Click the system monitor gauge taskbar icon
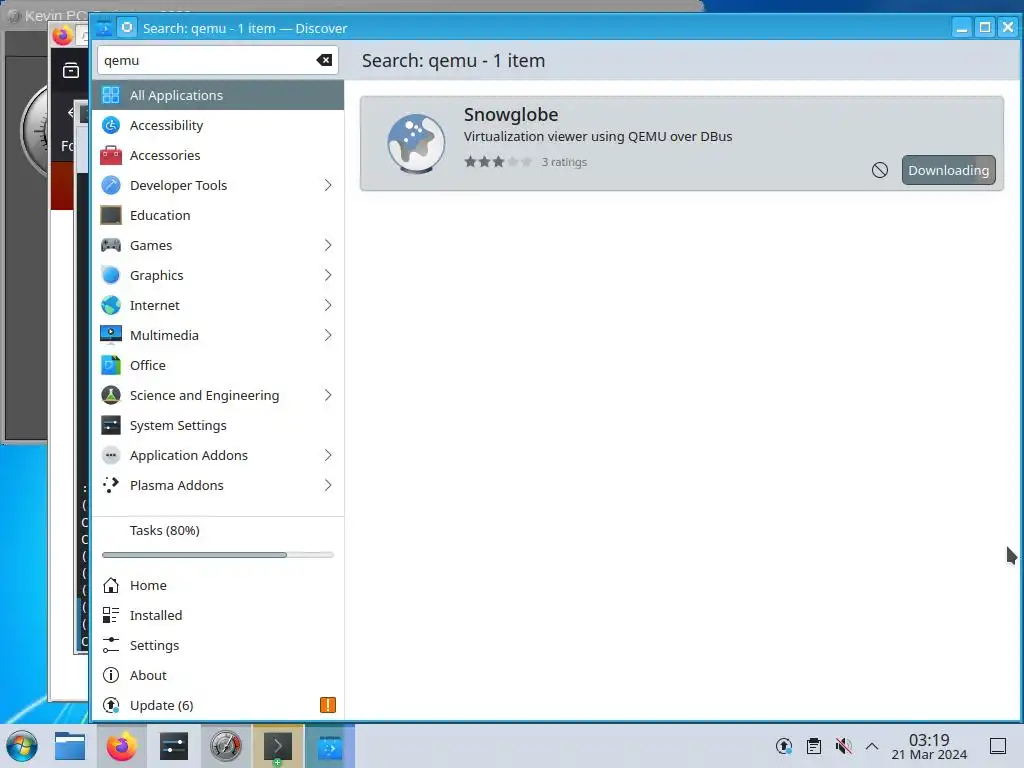 [225, 746]
